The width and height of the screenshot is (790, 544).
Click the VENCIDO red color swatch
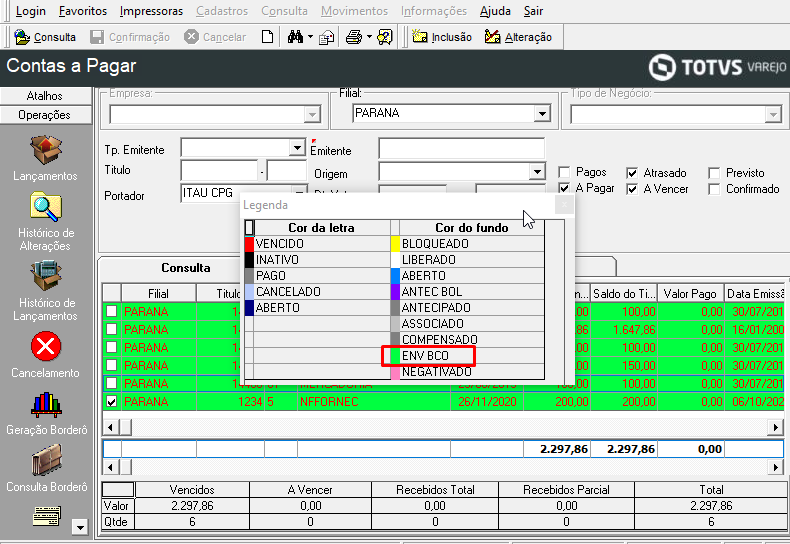[x=249, y=244]
